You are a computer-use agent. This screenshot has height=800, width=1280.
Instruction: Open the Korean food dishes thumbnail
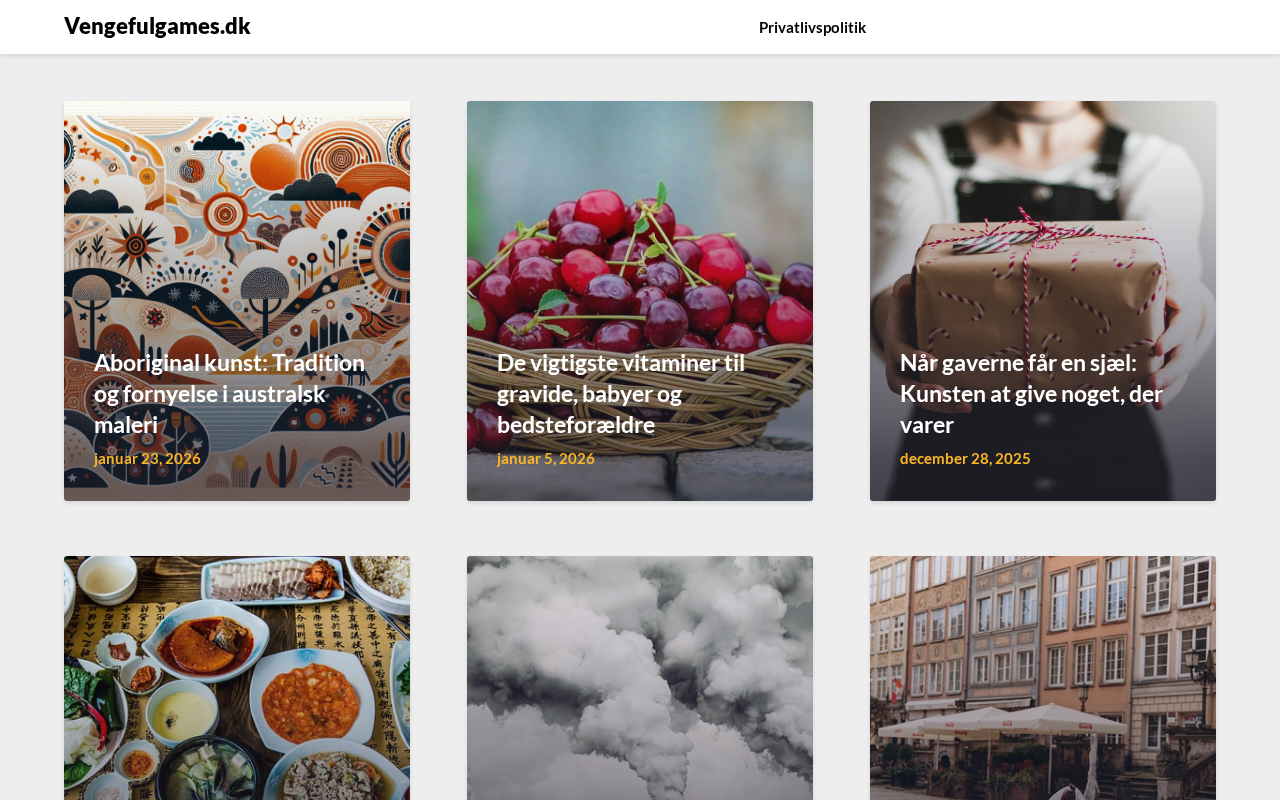pos(237,678)
